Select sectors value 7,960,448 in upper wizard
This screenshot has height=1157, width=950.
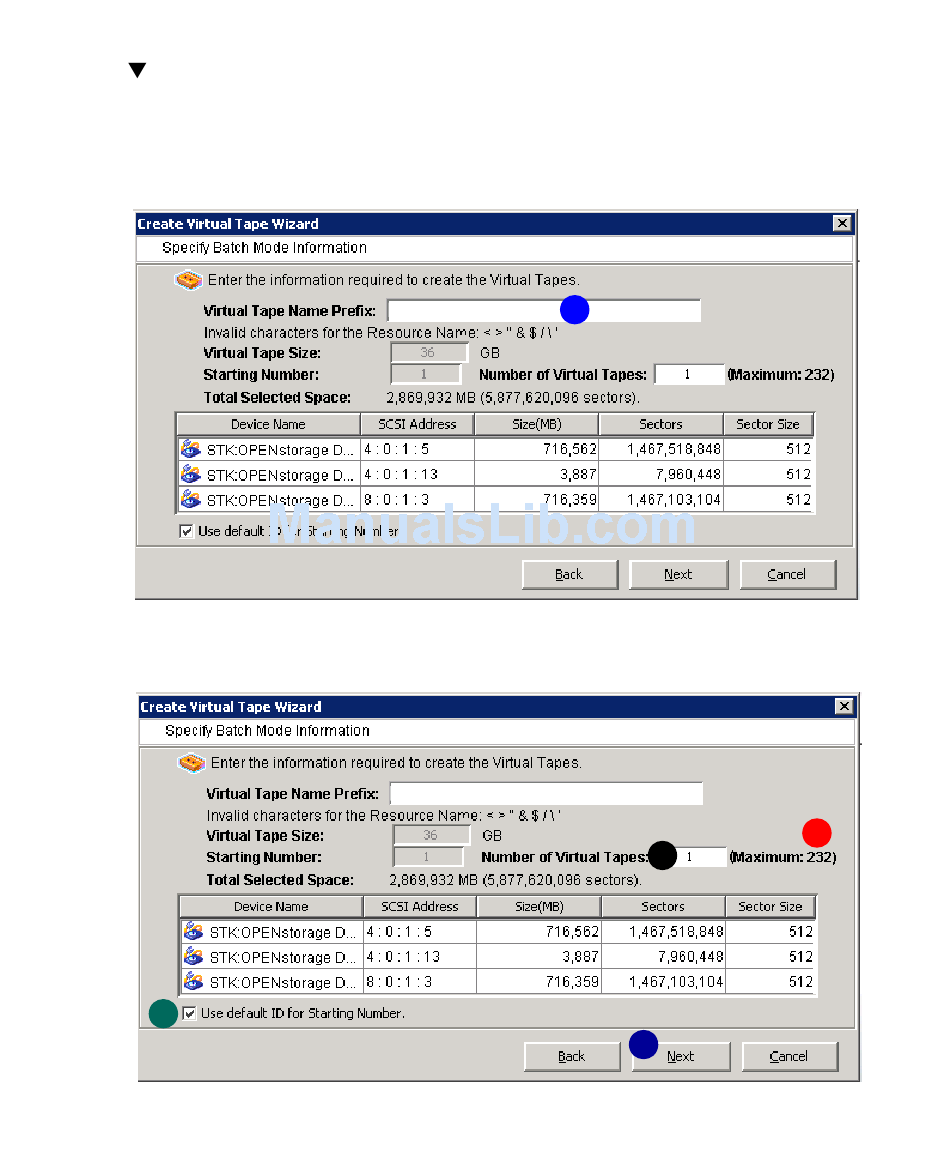point(689,474)
